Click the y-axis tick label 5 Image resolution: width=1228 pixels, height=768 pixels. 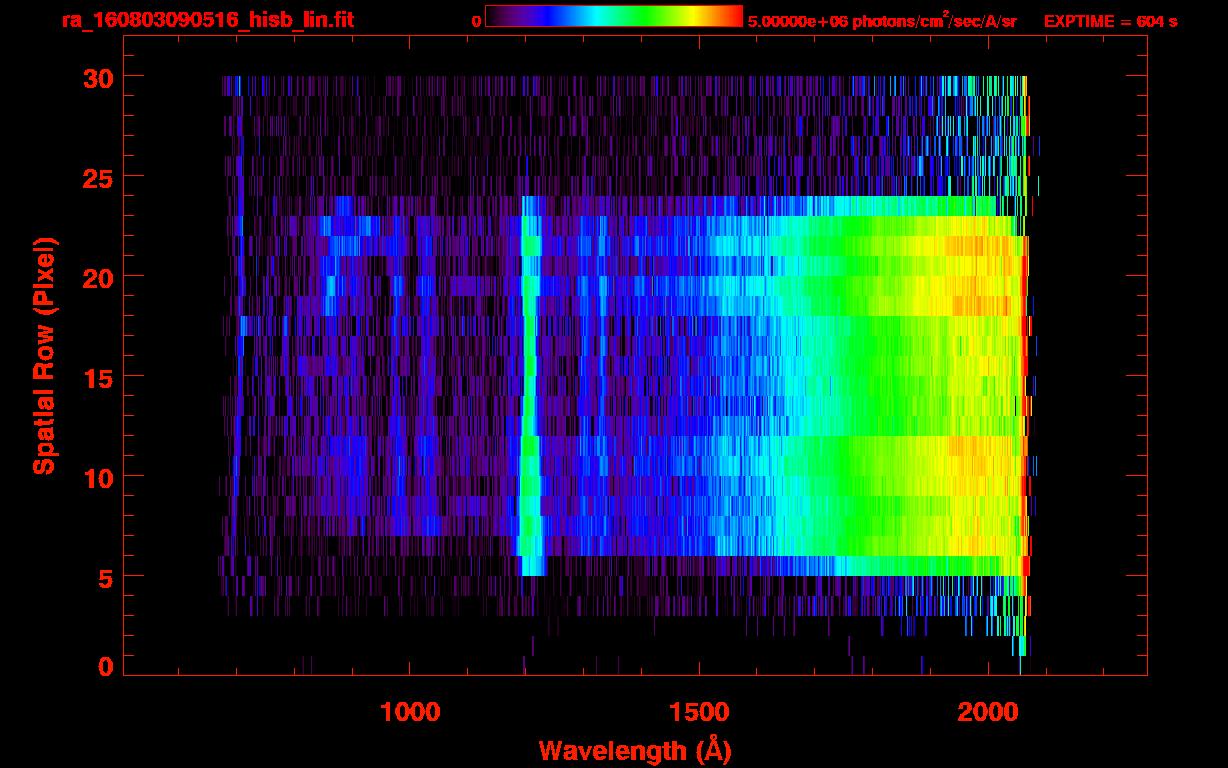click(x=106, y=577)
